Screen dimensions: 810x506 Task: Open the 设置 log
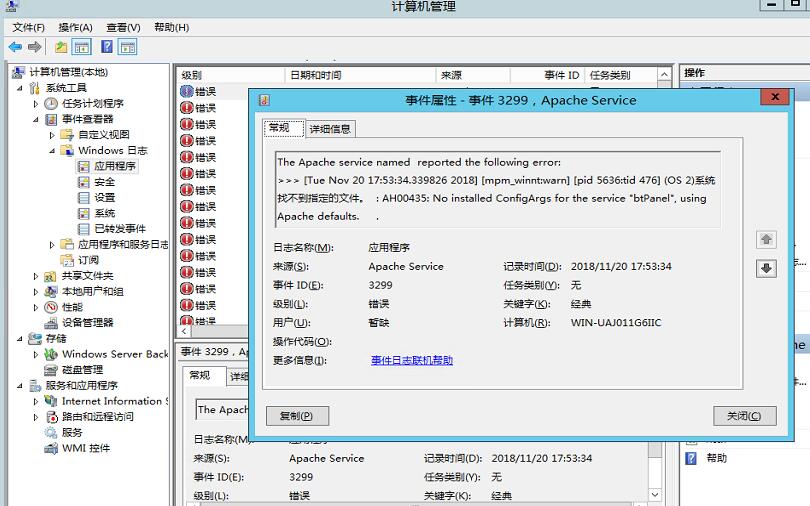[x=105, y=197]
